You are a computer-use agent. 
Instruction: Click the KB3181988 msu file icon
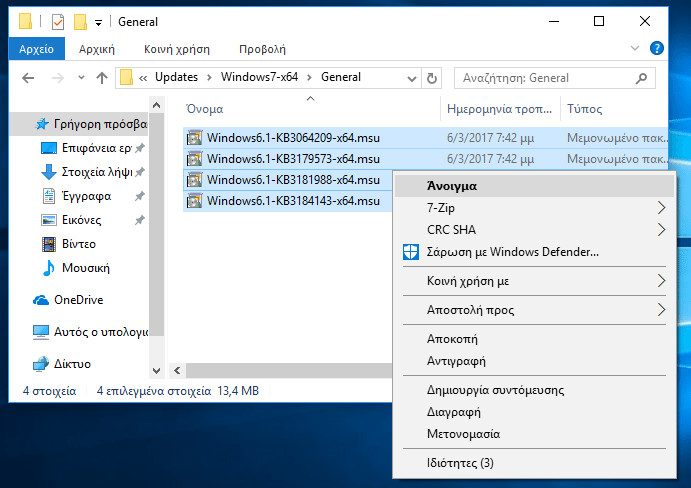click(x=194, y=180)
